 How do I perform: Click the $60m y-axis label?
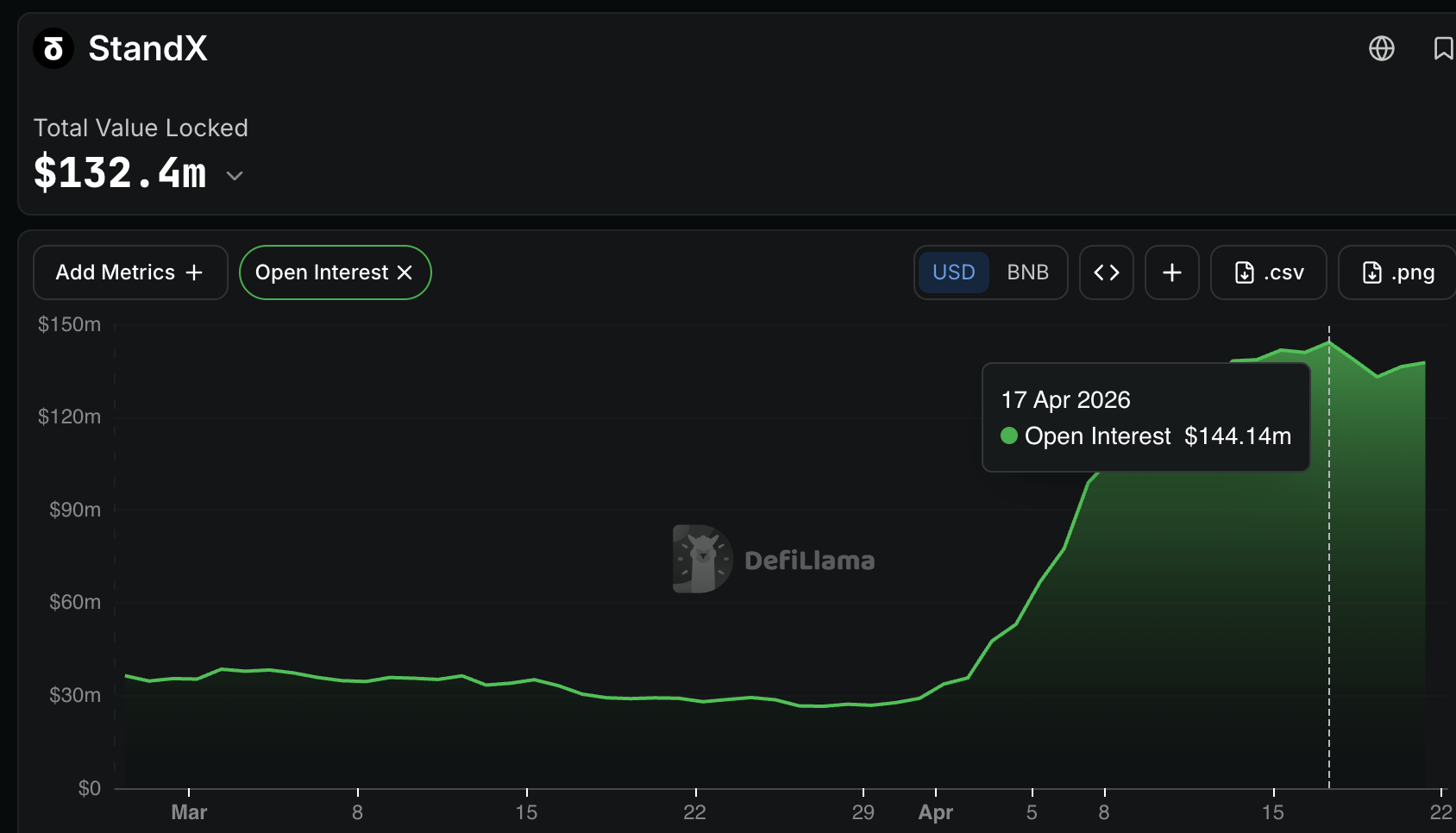pyautogui.click(x=75, y=602)
